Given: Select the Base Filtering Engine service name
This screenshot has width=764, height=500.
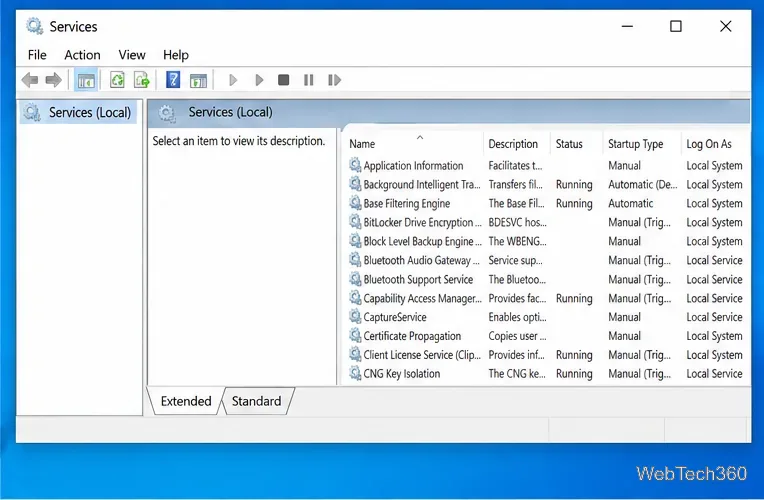Looking at the screenshot, I should click(x=407, y=204).
